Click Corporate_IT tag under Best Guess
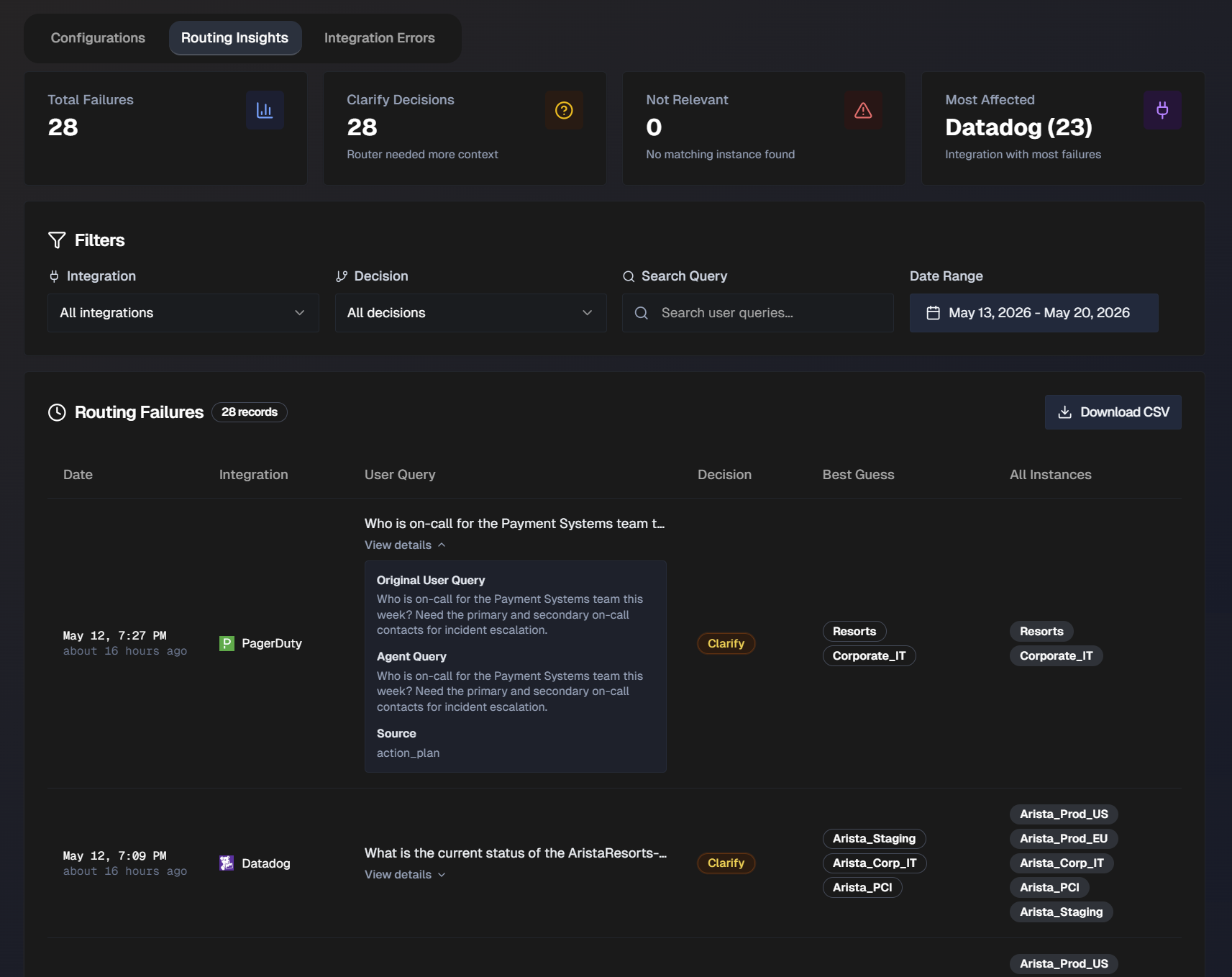This screenshot has height=977, width=1232. (870, 656)
